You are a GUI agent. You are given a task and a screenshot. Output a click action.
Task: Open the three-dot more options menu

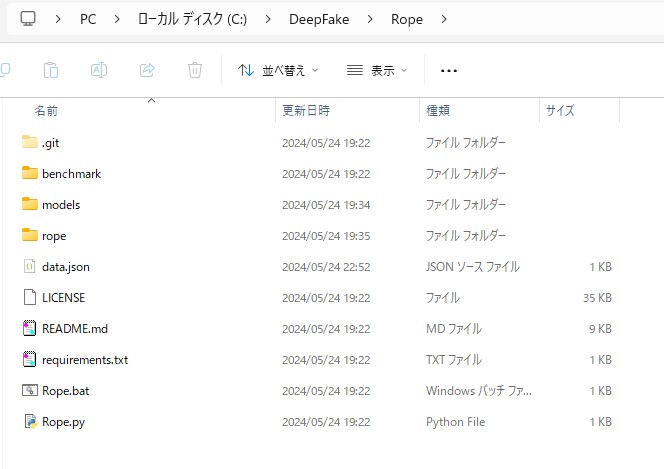click(448, 70)
